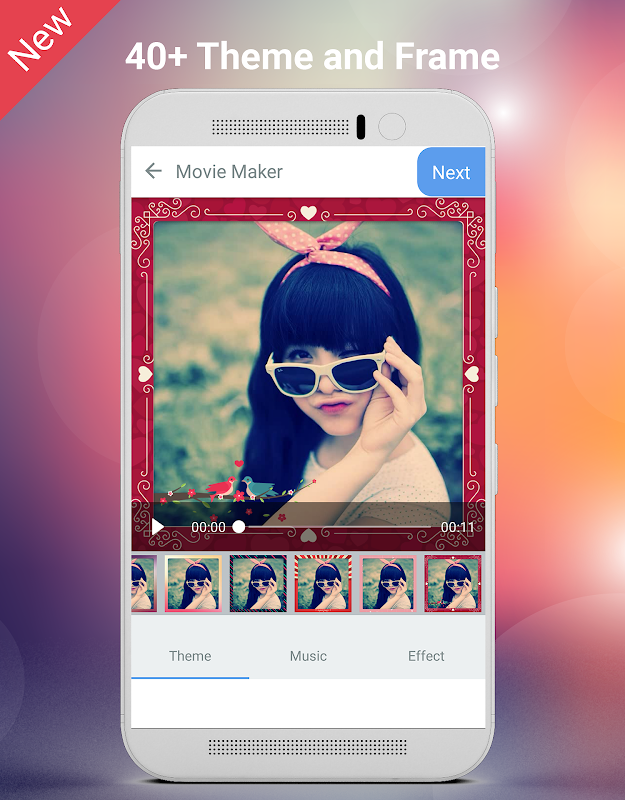Play the video preview
625x800 pixels.
[158, 527]
